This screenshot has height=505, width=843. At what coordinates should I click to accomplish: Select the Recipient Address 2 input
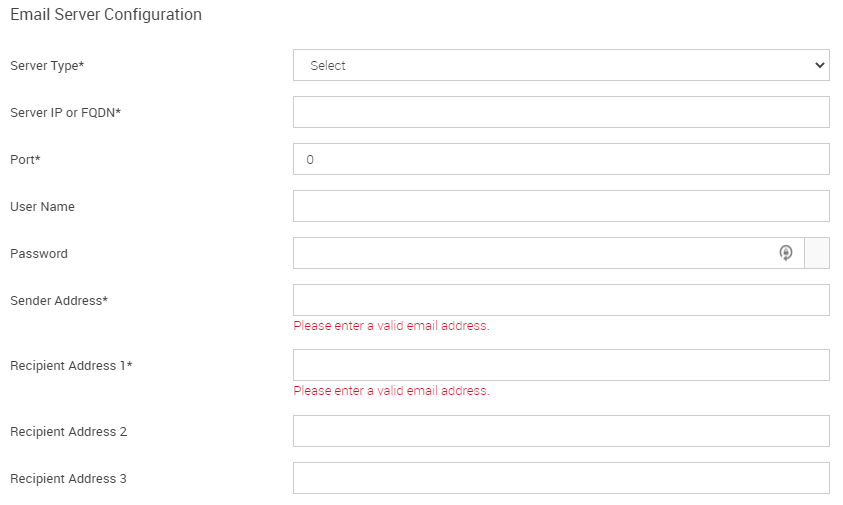pos(561,431)
